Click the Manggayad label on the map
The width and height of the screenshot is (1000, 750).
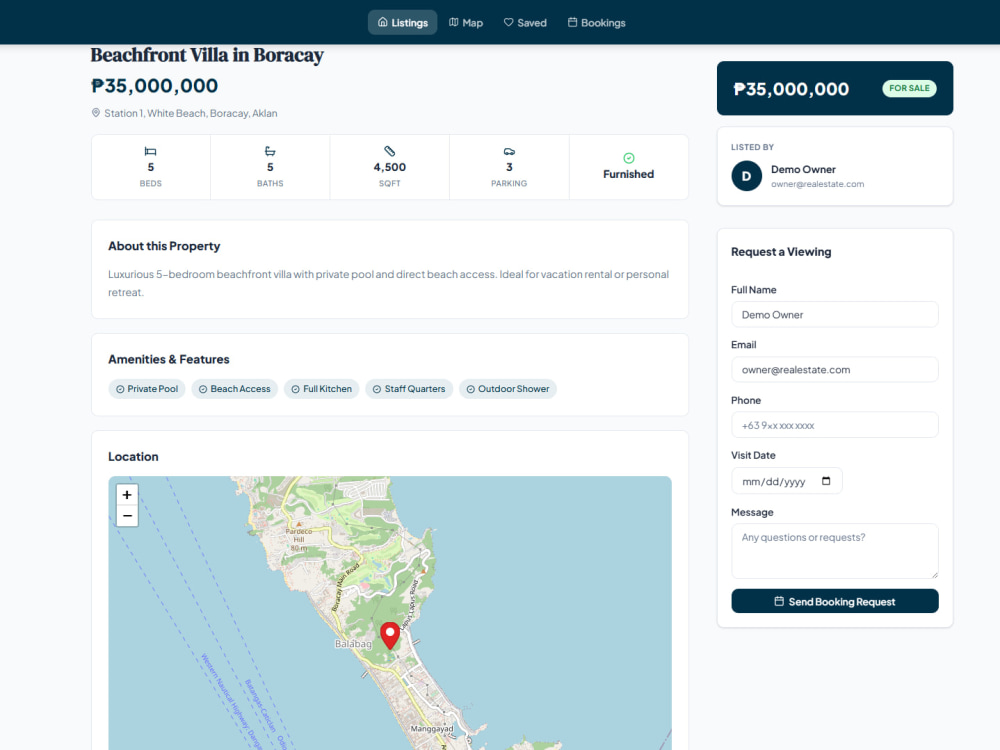click(432, 728)
